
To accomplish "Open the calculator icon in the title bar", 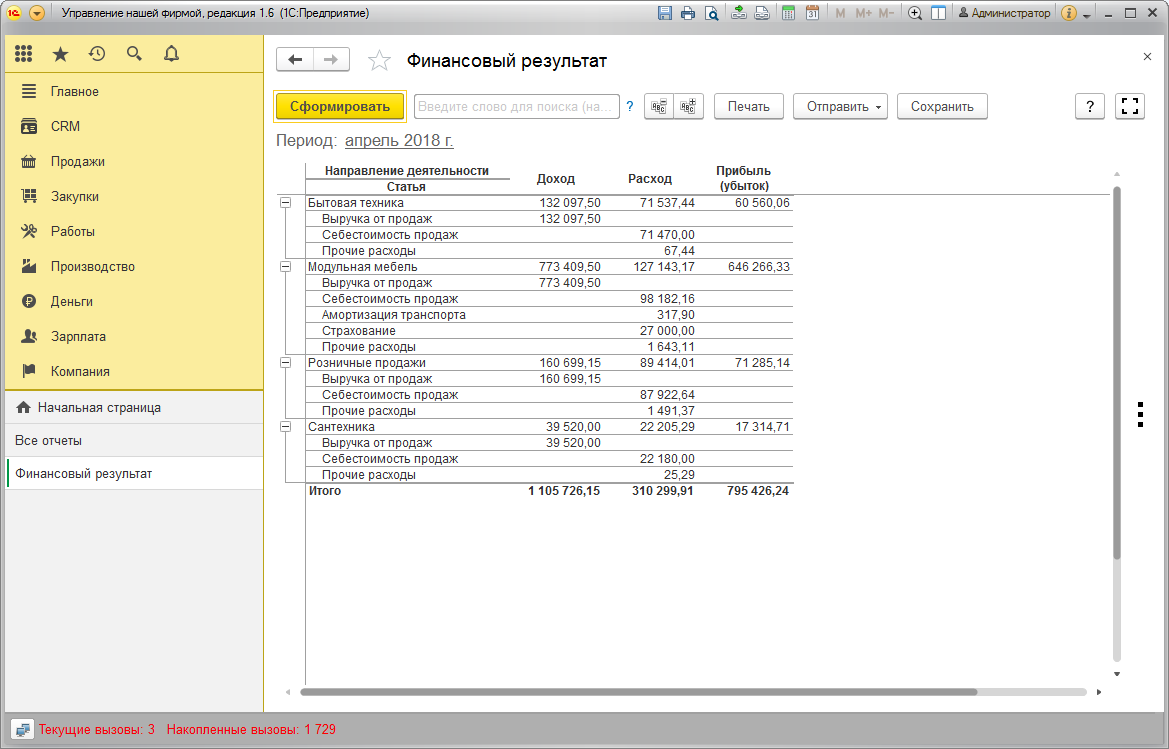I will click(788, 13).
